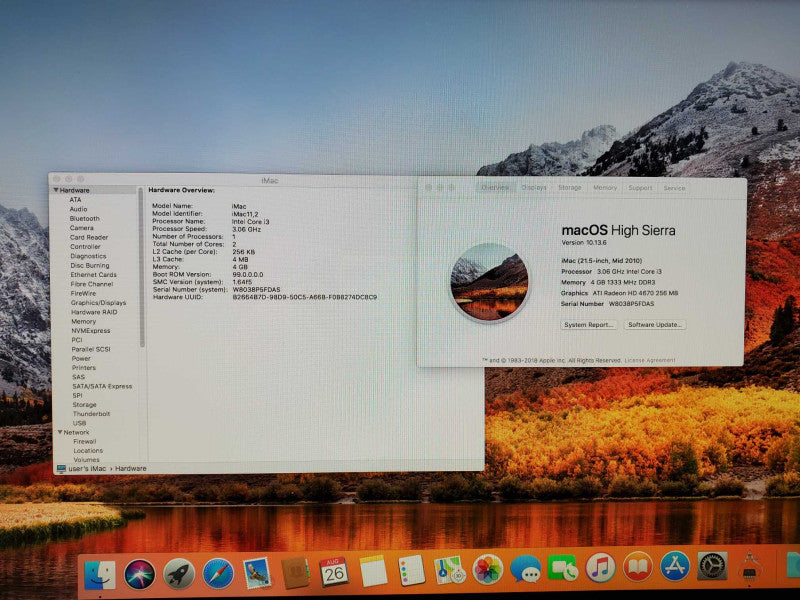Open Photos app from the Dock

[488, 569]
